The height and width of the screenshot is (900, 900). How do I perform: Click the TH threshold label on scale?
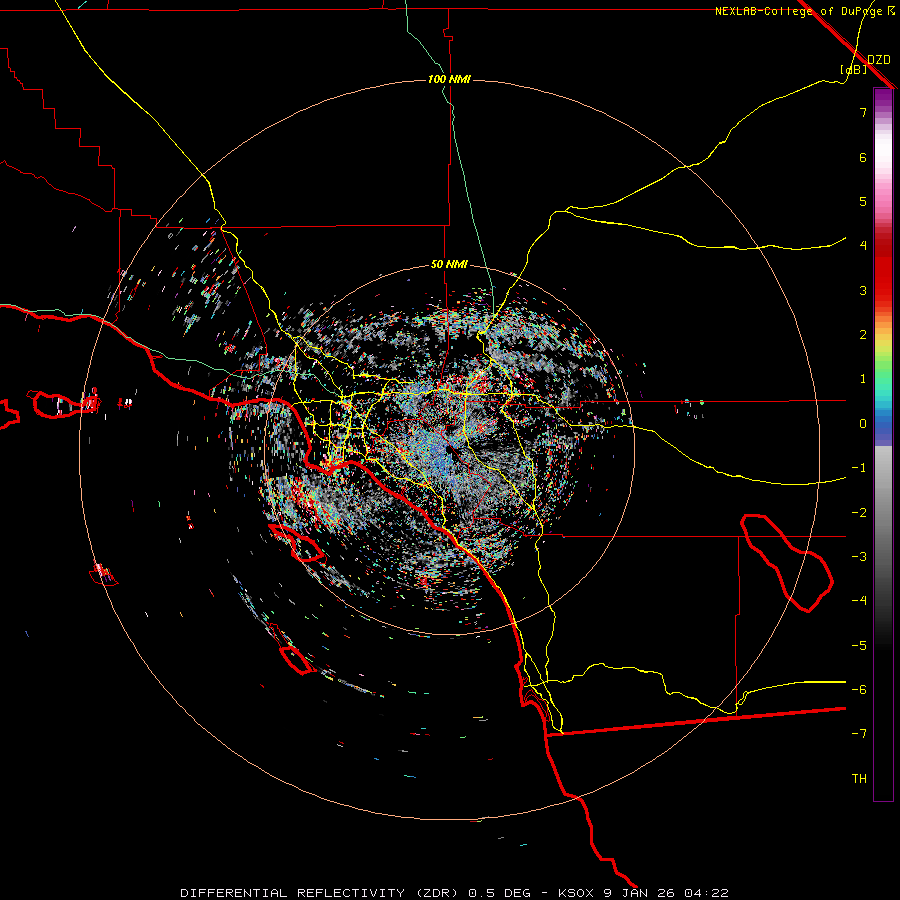point(859,779)
